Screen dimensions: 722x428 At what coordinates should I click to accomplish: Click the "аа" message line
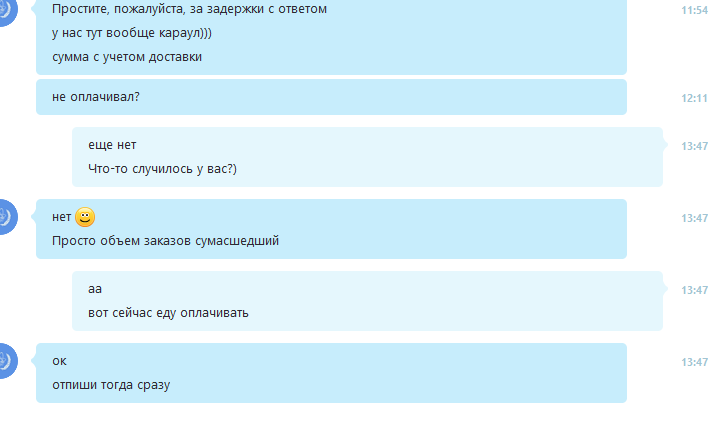pos(95,289)
